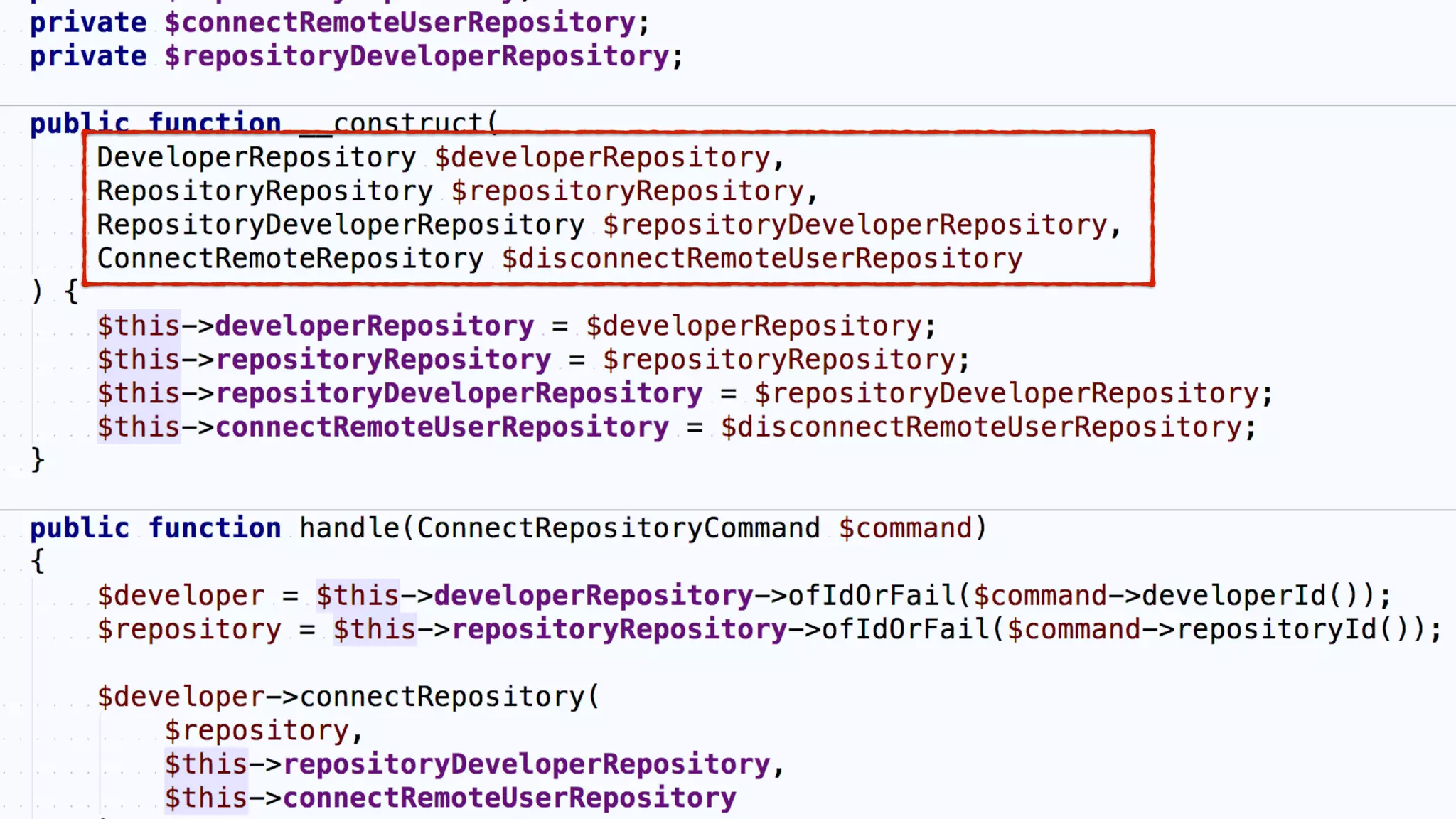Click the handle method name
This screenshot has width=1456, height=819.
pyautogui.click(x=349, y=528)
